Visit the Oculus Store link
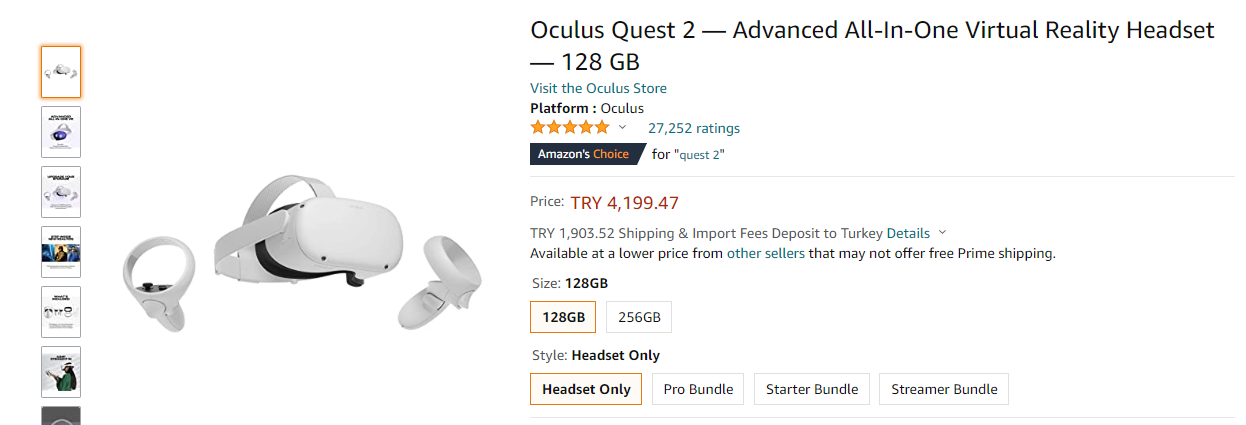This screenshot has width=1246, height=425. [598, 88]
